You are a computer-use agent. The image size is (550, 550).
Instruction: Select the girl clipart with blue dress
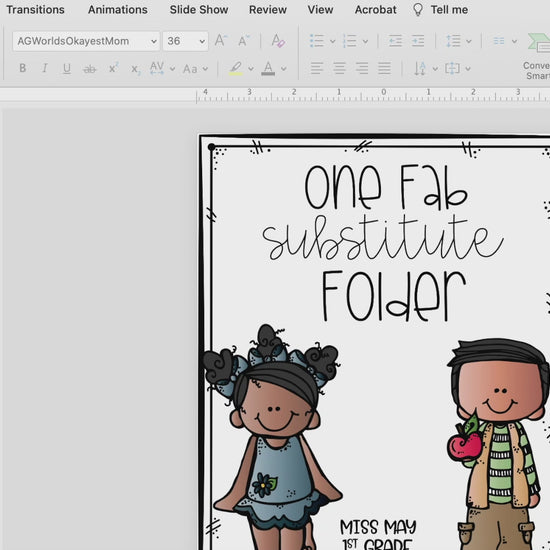click(273, 437)
